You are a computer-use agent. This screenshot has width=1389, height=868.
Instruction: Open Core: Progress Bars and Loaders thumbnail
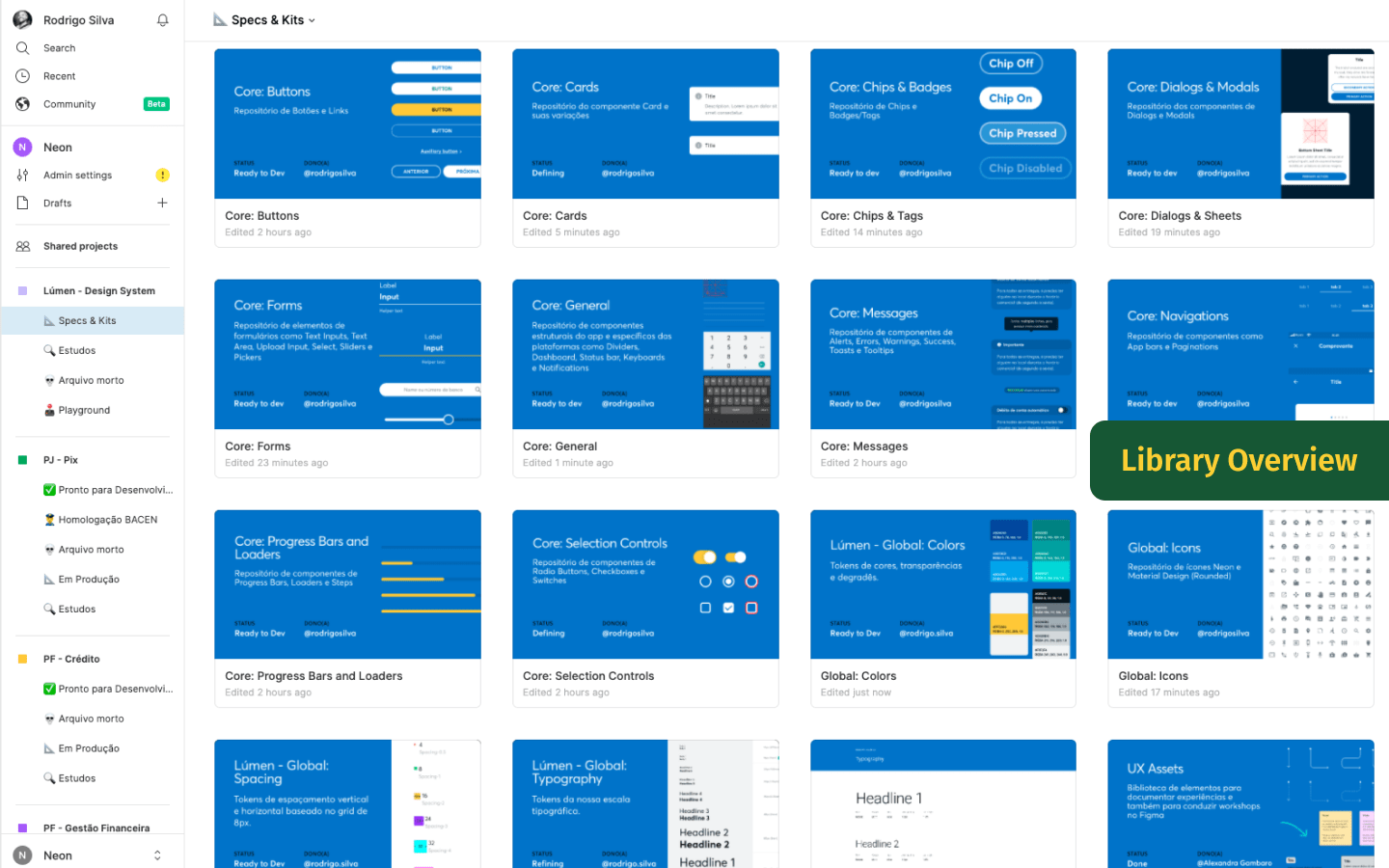347,584
